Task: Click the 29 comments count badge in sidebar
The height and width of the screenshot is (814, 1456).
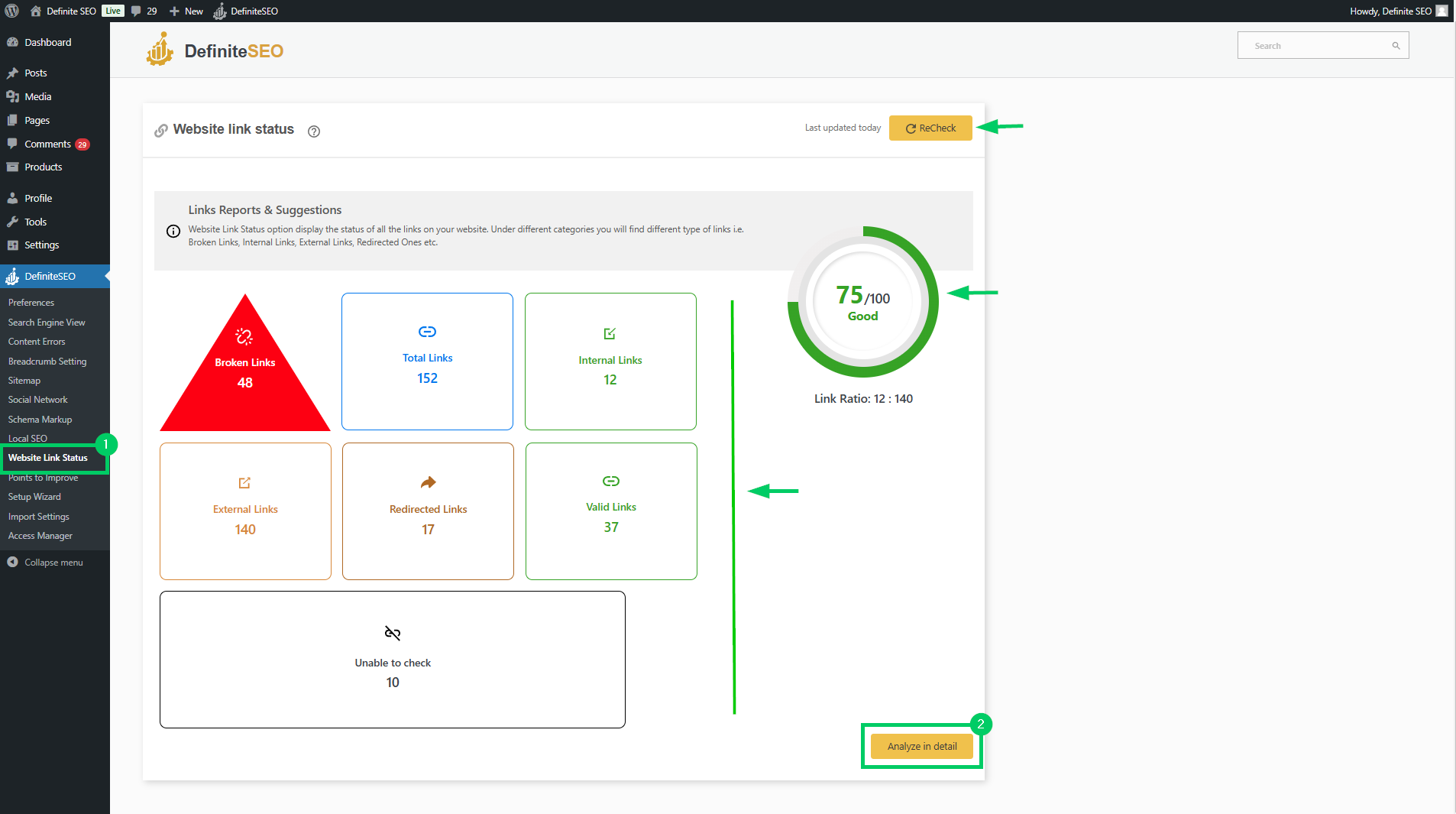Action: [x=83, y=144]
